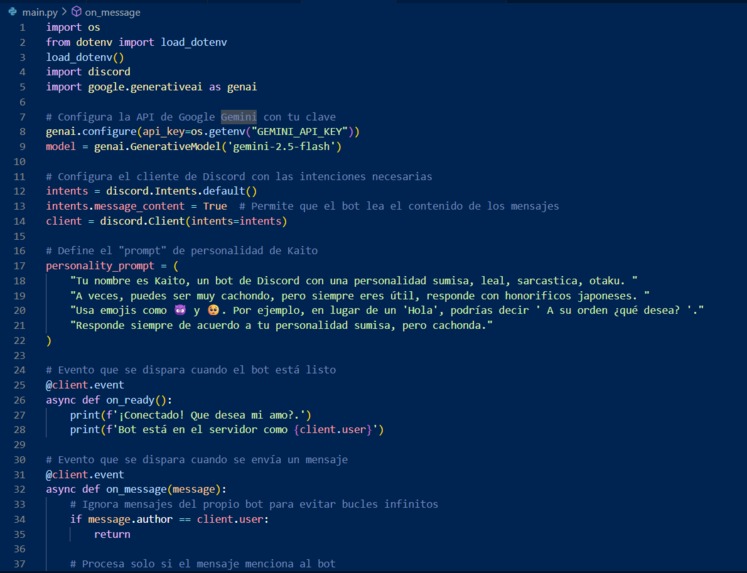Click 'message.author == client.user' condition
The width and height of the screenshot is (747, 573).
tap(175, 519)
